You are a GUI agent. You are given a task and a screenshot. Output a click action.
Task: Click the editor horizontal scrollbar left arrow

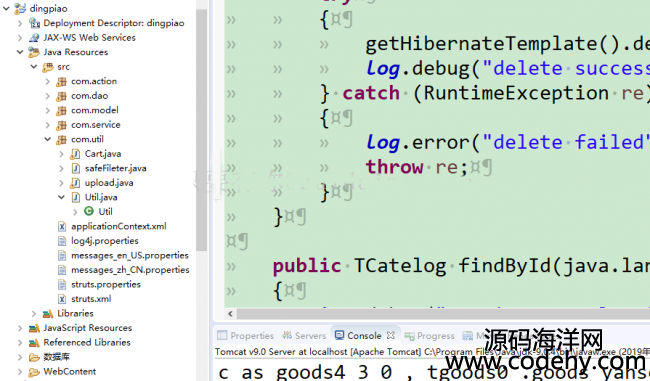pyautogui.click(x=230, y=314)
